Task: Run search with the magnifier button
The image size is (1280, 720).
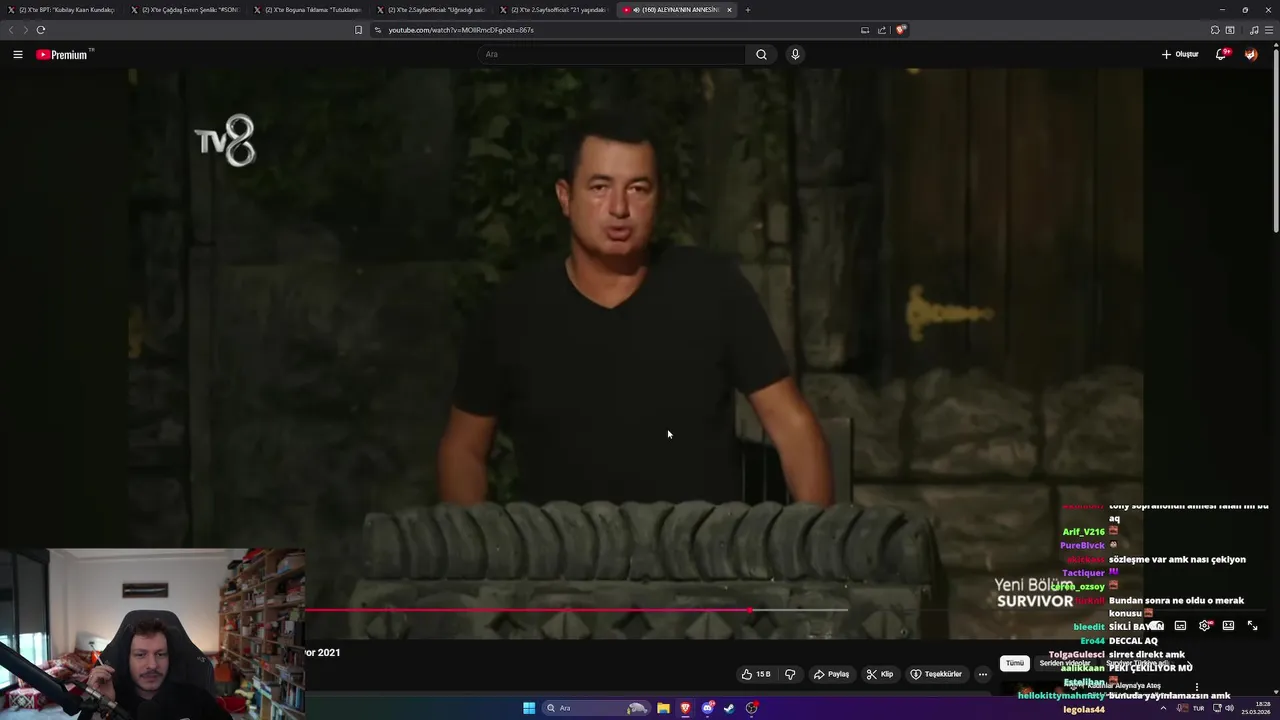Action: (x=761, y=54)
